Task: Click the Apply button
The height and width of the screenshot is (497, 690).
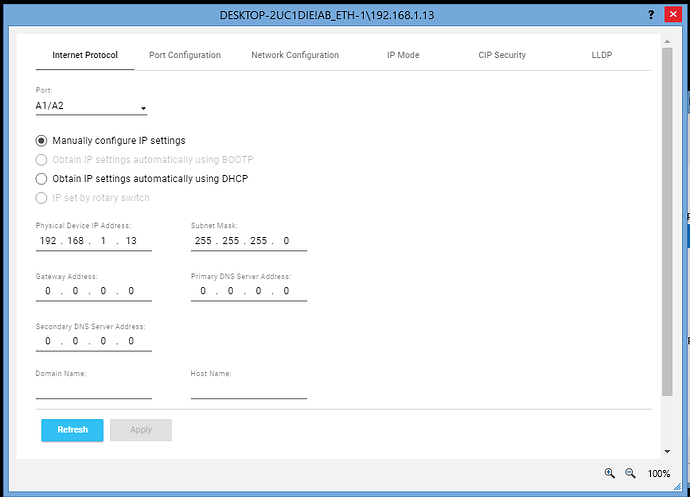Action: coord(141,430)
